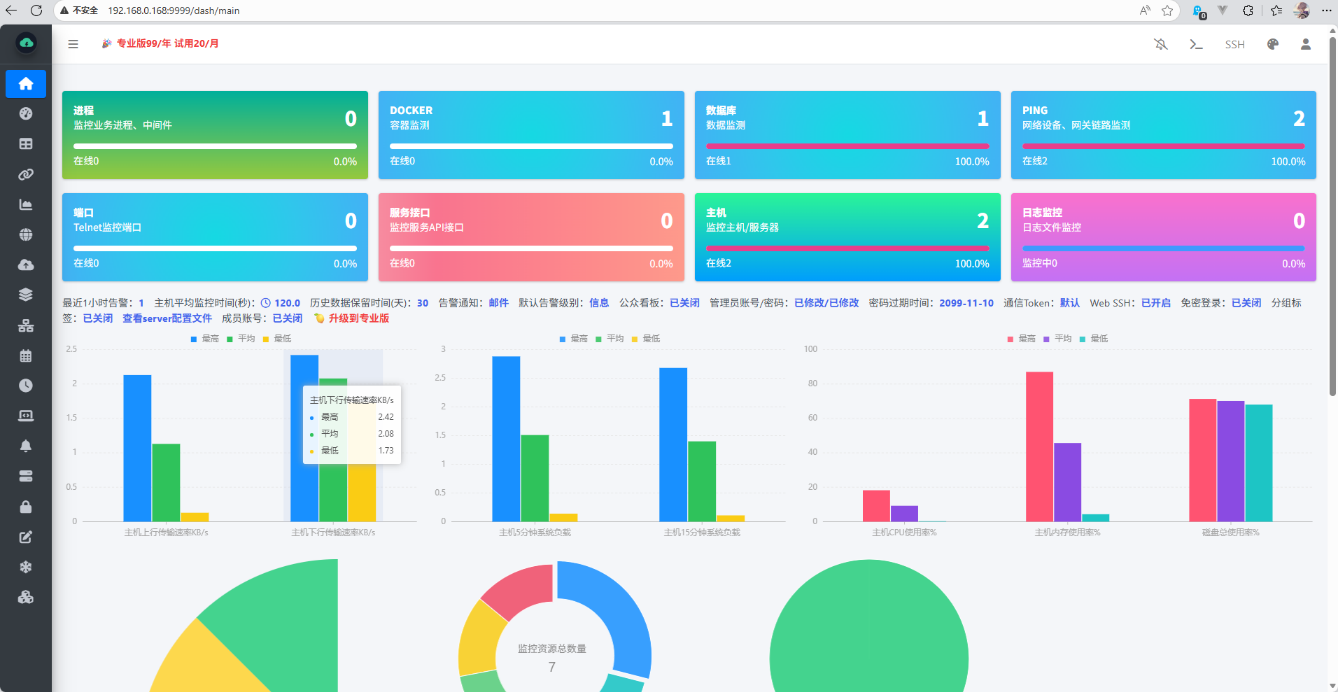Toggle 最高 legend in system load chart
This screenshot has width=1338, height=692.
pos(573,339)
